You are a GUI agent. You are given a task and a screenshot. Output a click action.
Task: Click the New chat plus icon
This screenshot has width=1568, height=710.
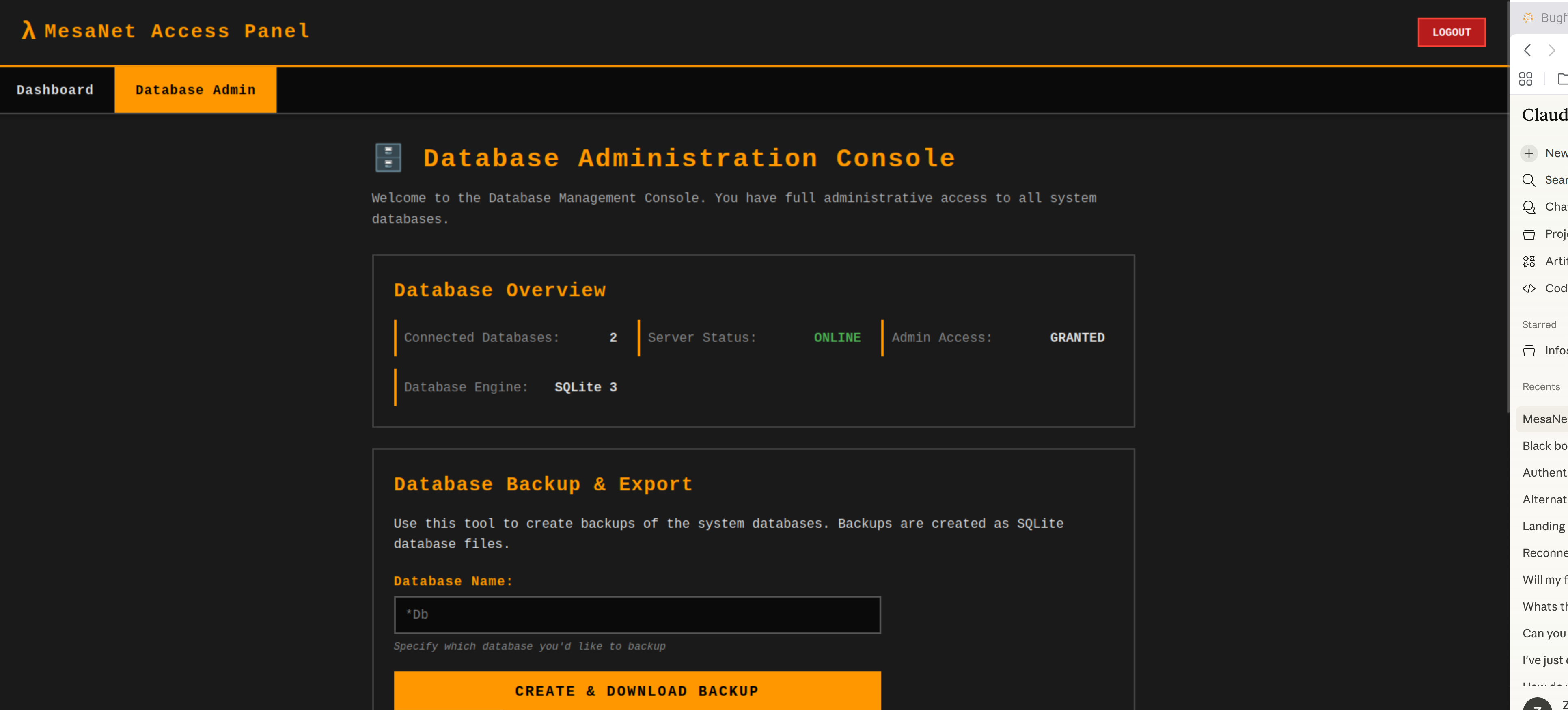tap(1529, 153)
